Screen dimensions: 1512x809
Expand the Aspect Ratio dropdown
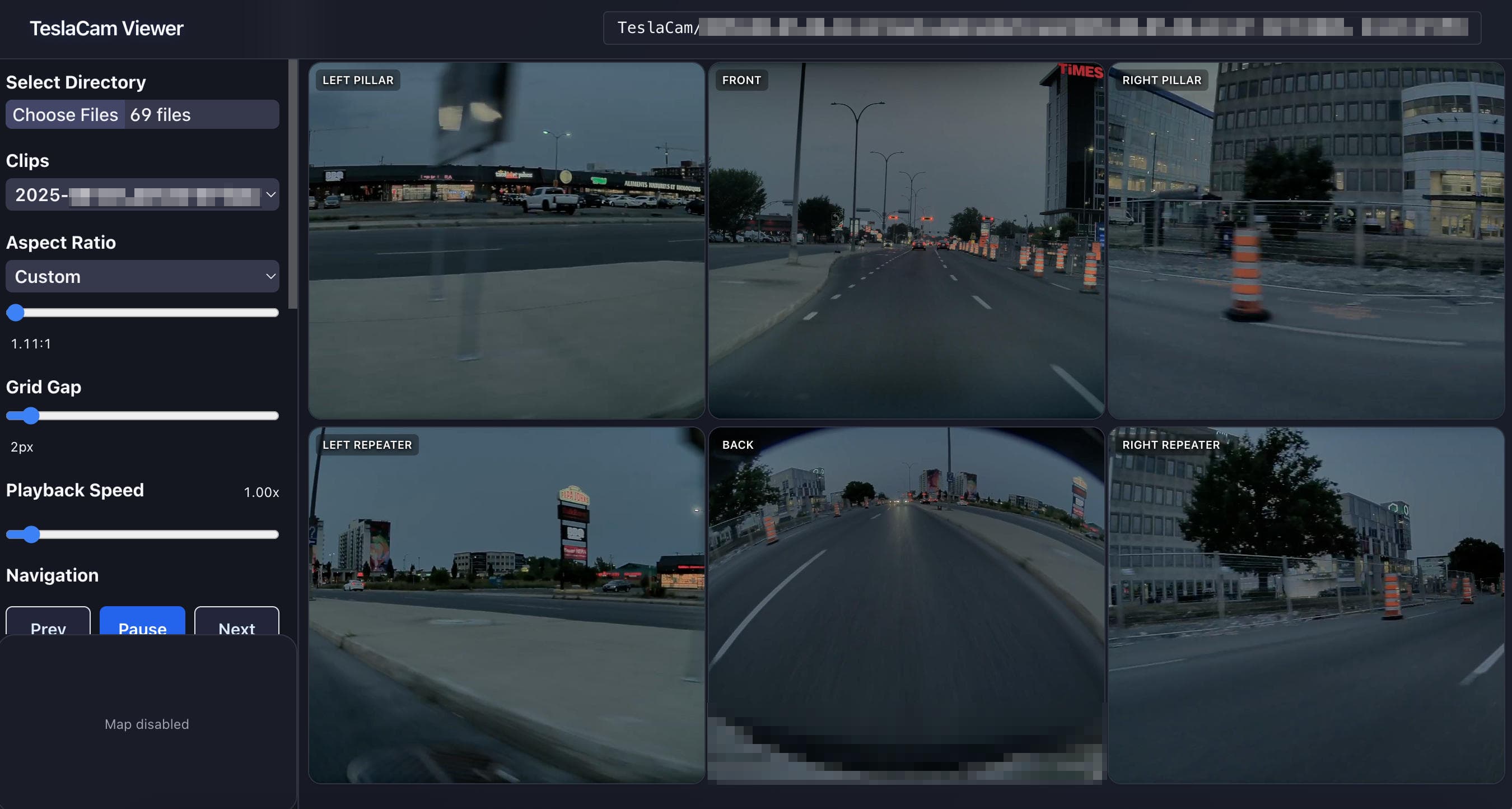142,276
